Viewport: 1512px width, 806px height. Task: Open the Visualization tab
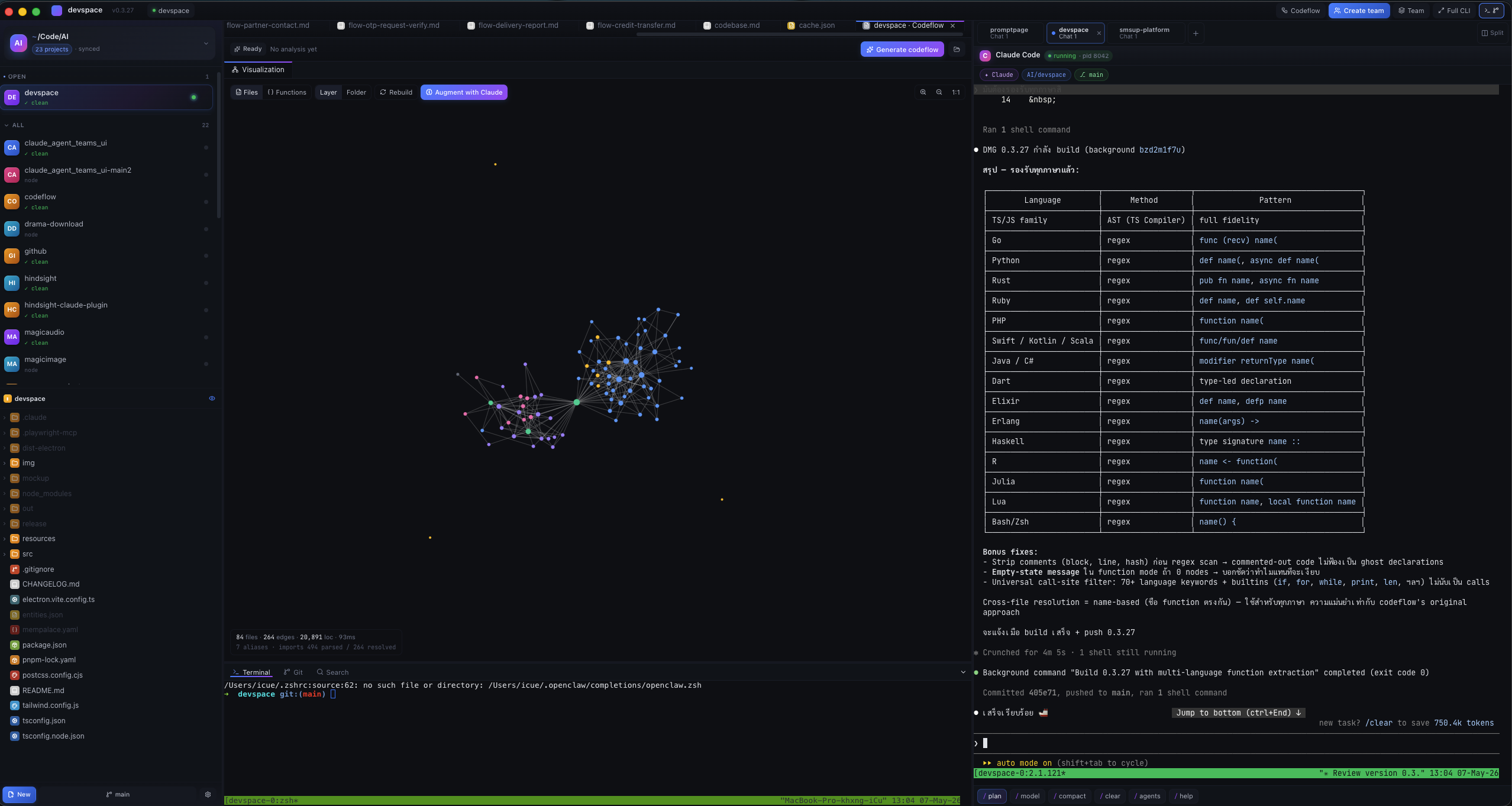(x=258, y=70)
